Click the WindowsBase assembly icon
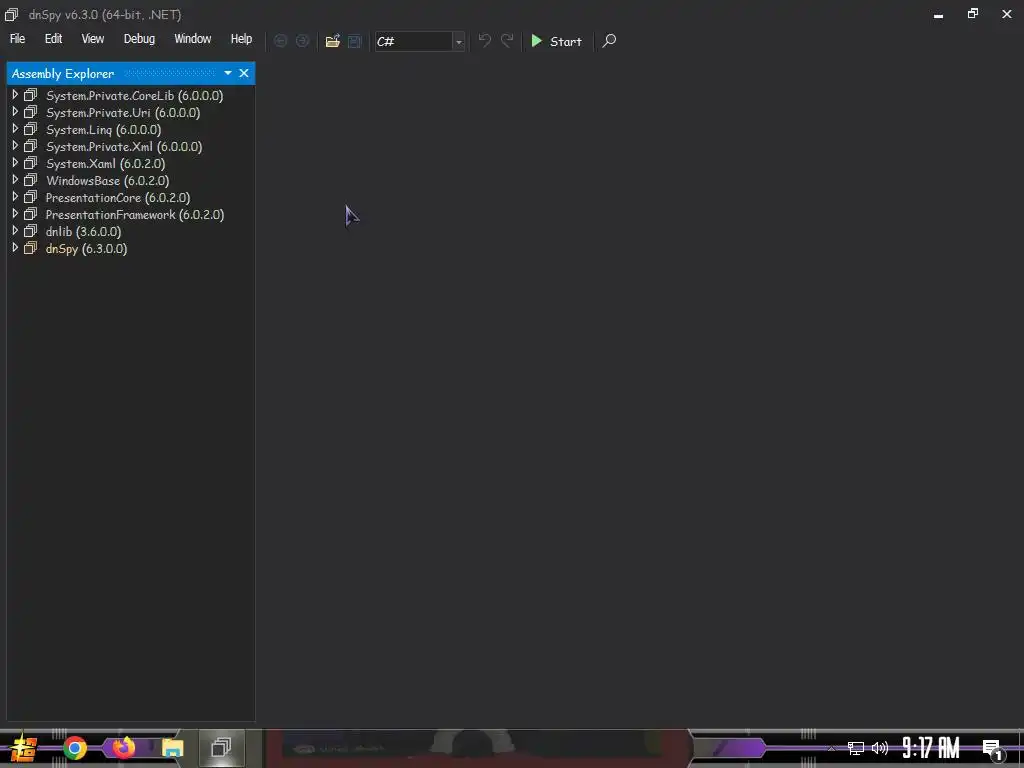 pyautogui.click(x=31, y=180)
